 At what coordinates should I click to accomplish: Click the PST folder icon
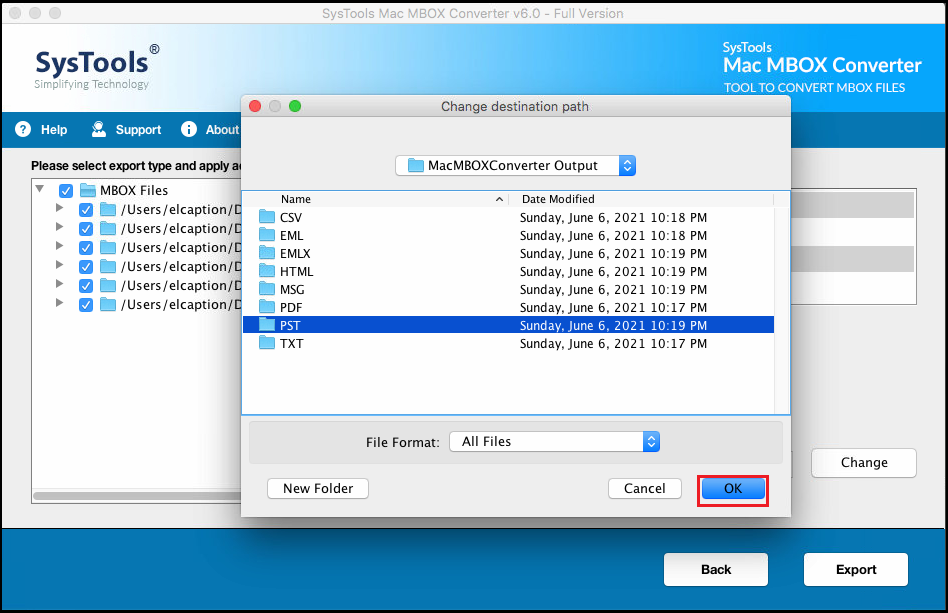pos(267,325)
